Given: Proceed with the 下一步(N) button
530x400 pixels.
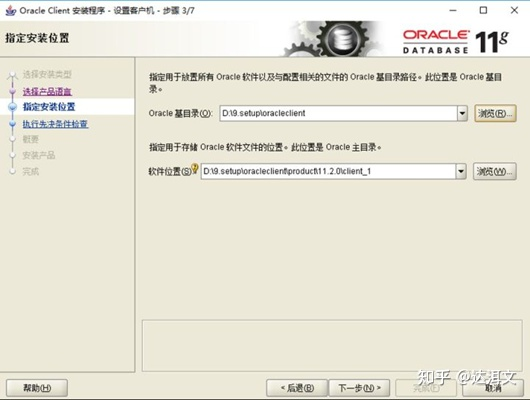Looking at the screenshot, I should click(359, 388).
